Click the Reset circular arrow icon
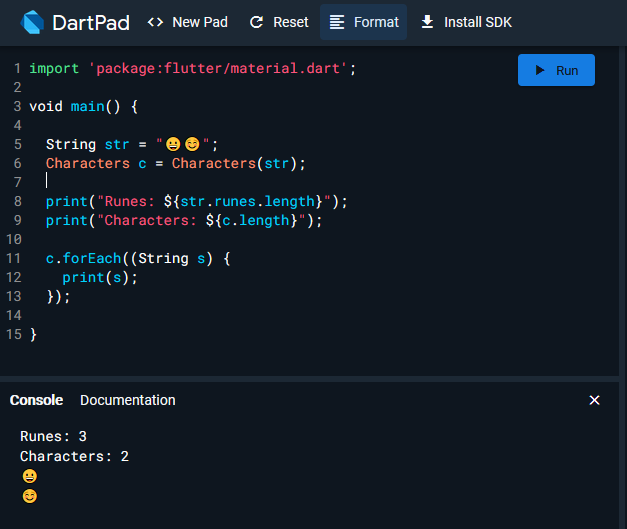Image resolution: width=627 pixels, height=529 pixels. [x=257, y=22]
